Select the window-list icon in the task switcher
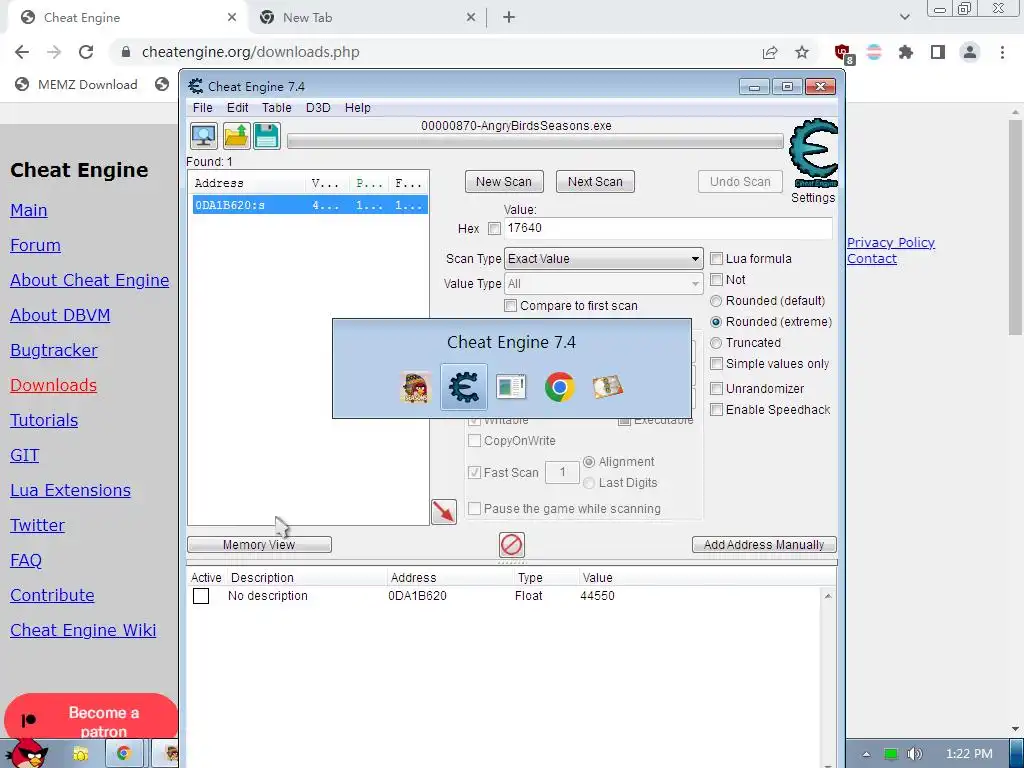1024x768 pixels. pos(511,387)
